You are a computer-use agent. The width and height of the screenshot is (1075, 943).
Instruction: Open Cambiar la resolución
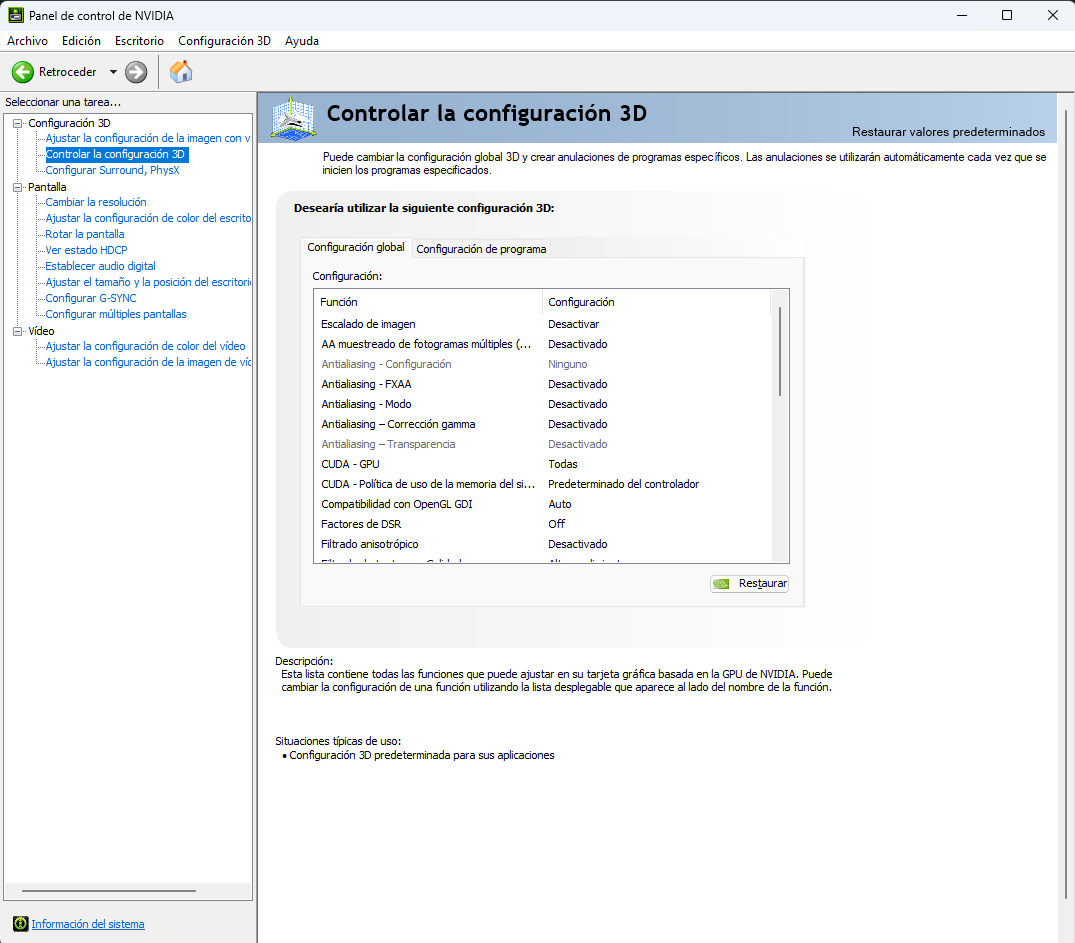pos(96,202)
